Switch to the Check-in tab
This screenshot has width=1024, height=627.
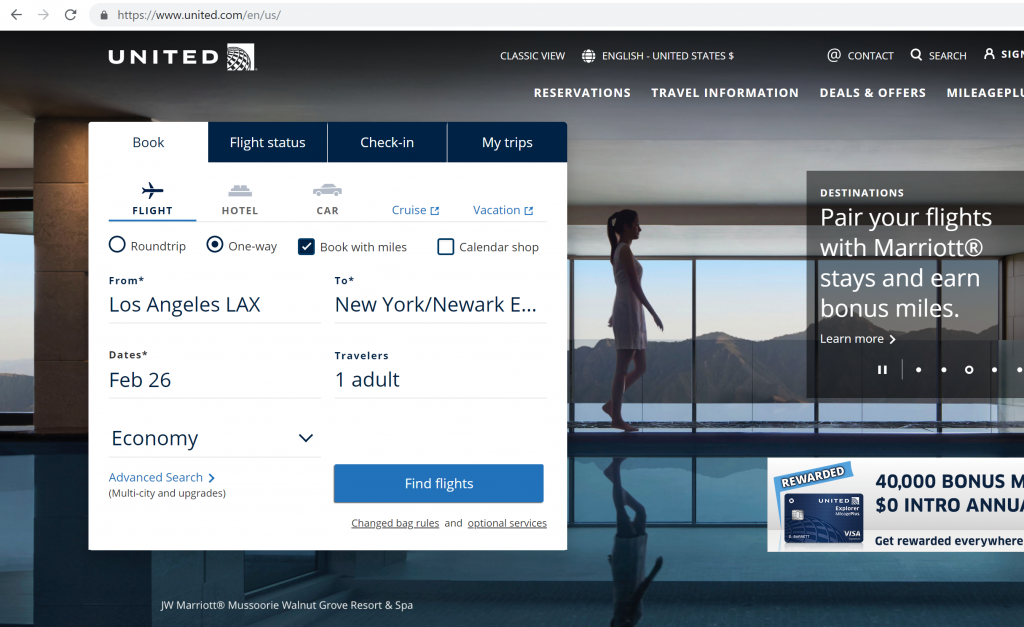[387, 142]
